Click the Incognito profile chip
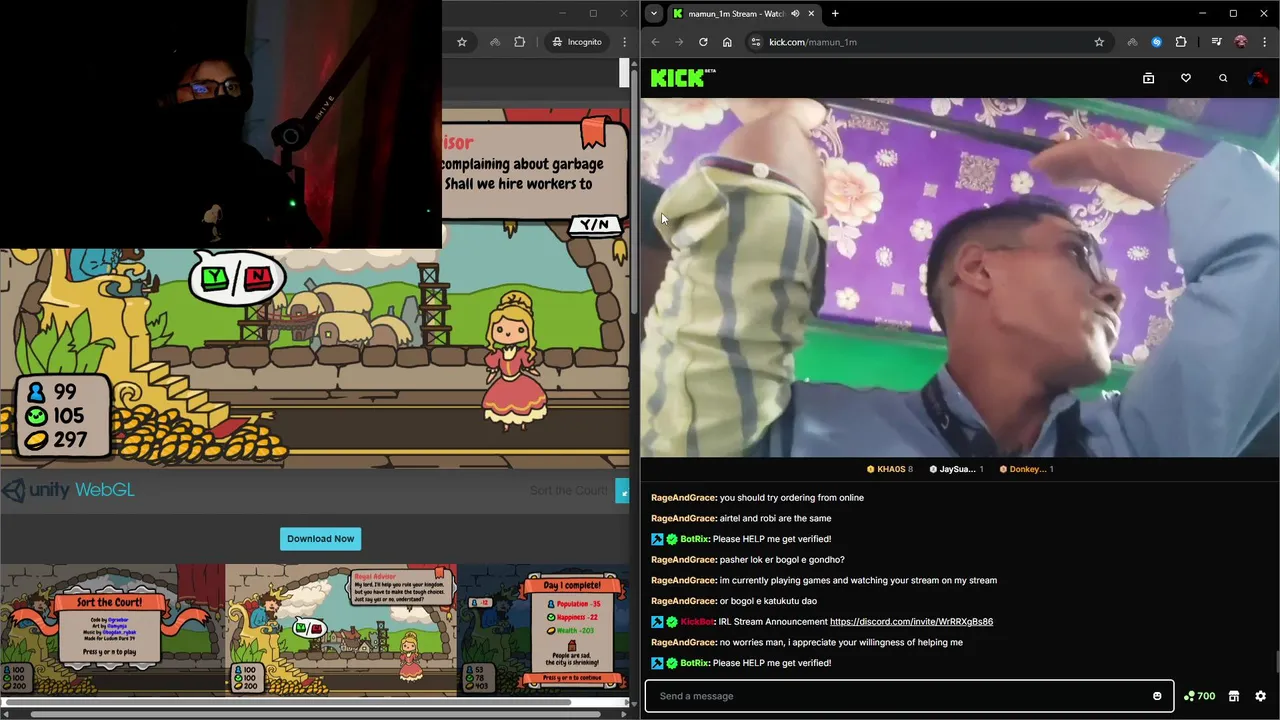This screenshot has width=1280, height=720. click(577, 42)
